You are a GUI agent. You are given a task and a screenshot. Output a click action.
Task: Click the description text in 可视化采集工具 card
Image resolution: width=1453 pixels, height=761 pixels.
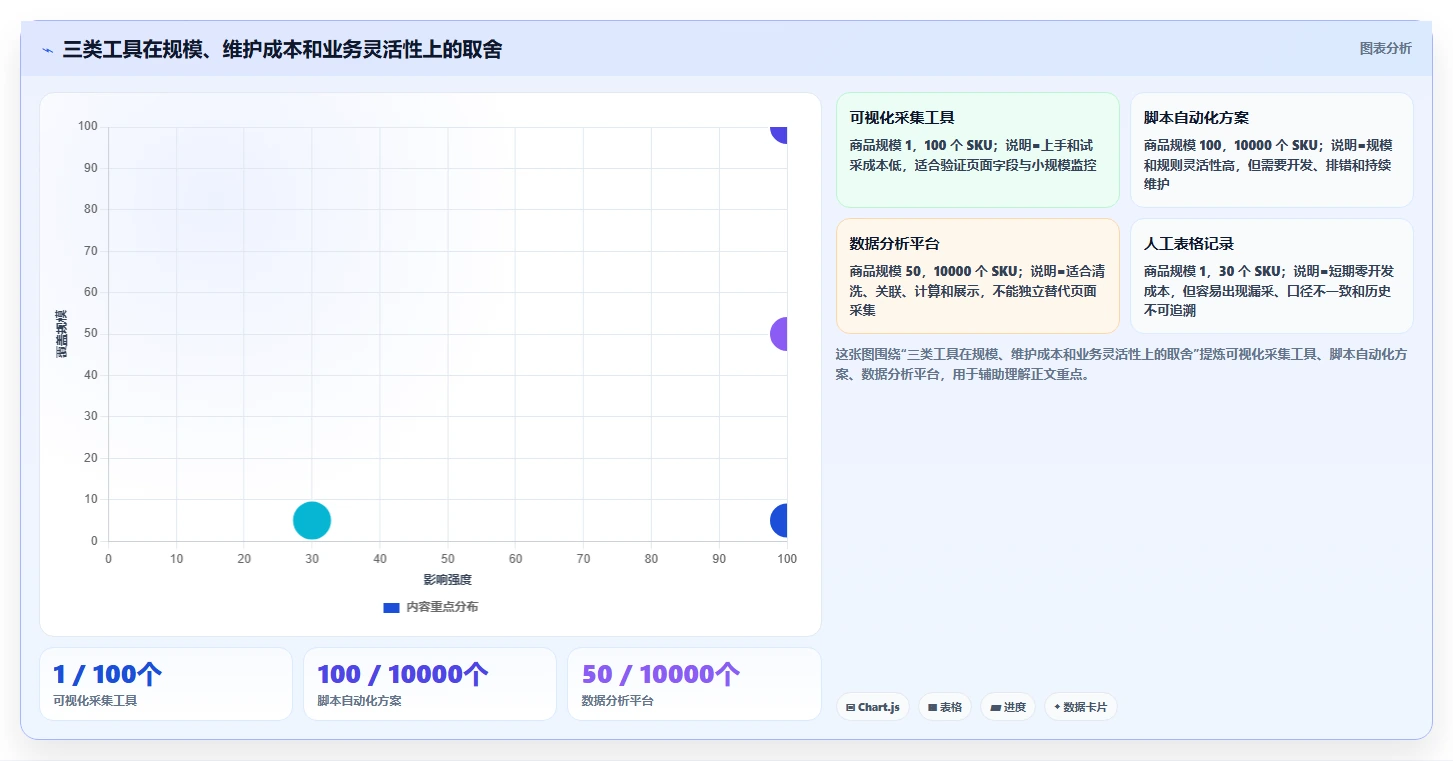click(974, 155)
